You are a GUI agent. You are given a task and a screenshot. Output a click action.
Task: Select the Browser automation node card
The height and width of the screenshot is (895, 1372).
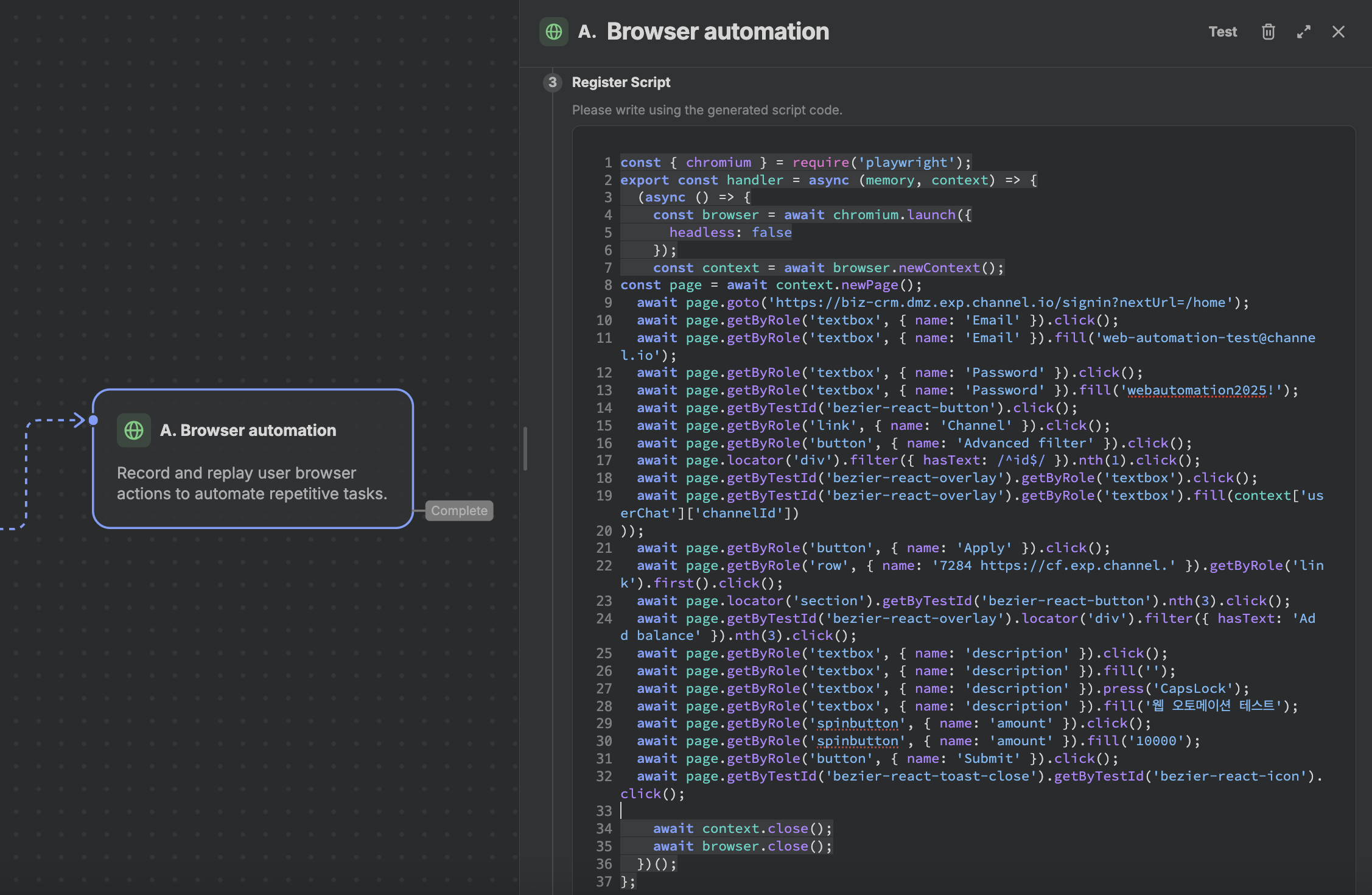coord(253,481)
